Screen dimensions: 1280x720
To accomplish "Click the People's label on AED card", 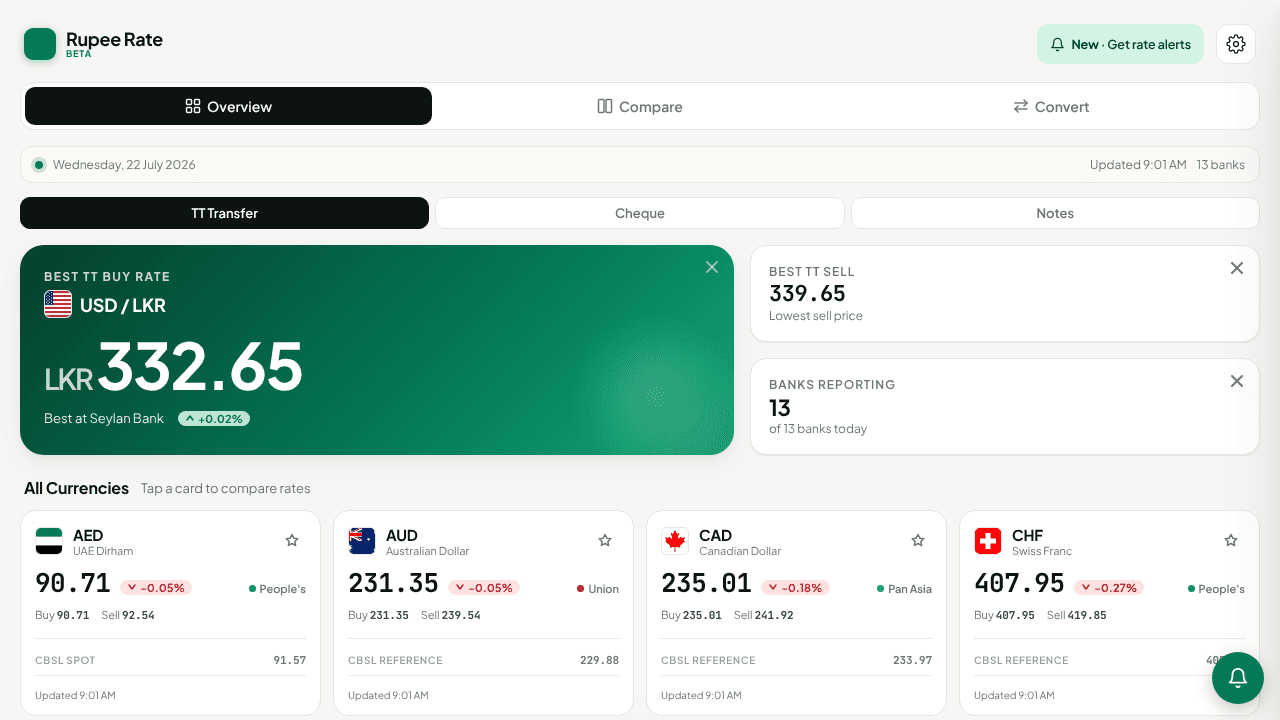I will [277, 589].
